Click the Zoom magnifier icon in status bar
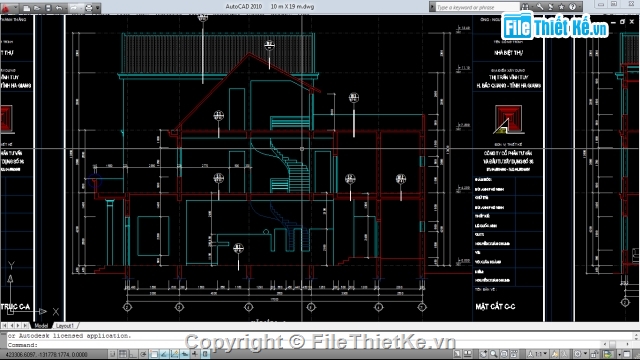640x360 pixels. (x=493, y=354)
